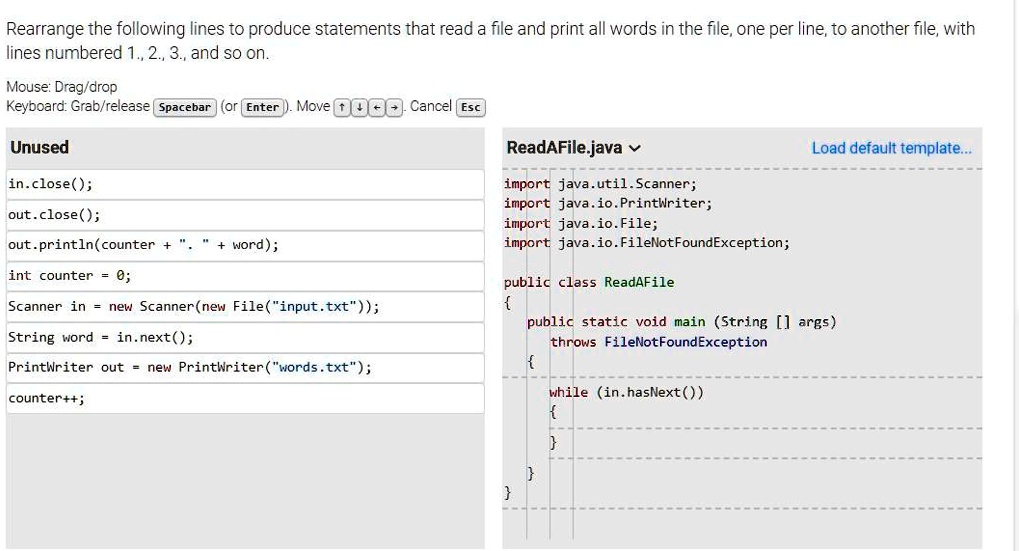Click the import java.io.File; line
This screenshot has height=551, width=1019.
point(580,224)
